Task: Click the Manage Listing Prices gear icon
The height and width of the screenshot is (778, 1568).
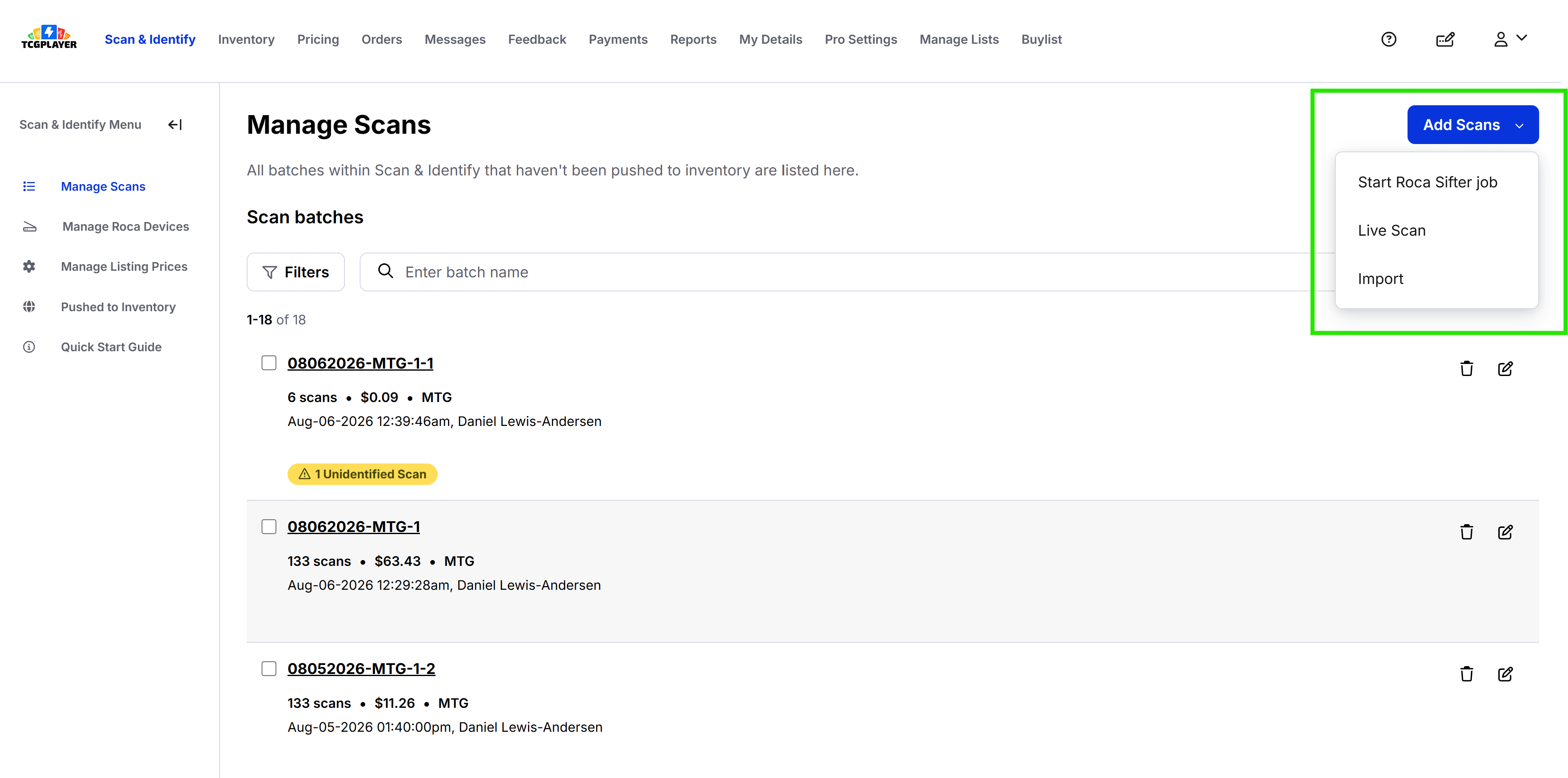Action: (x=29, y=267)
